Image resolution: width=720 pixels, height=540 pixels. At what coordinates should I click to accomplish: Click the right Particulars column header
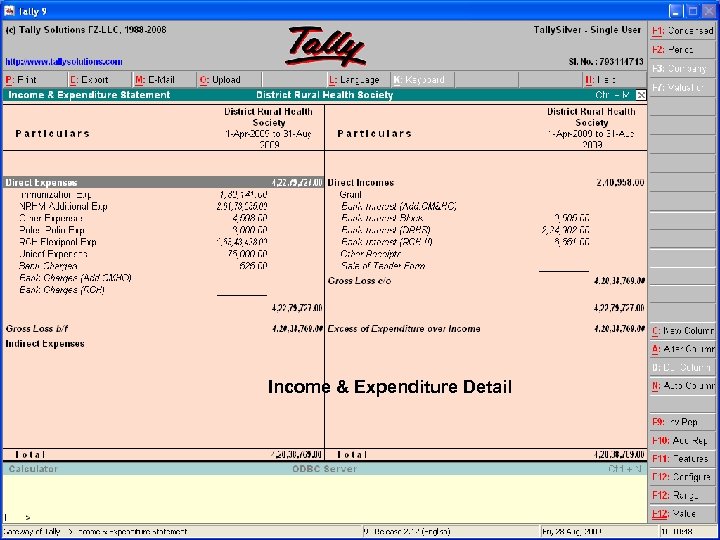(x=374, y=134)
